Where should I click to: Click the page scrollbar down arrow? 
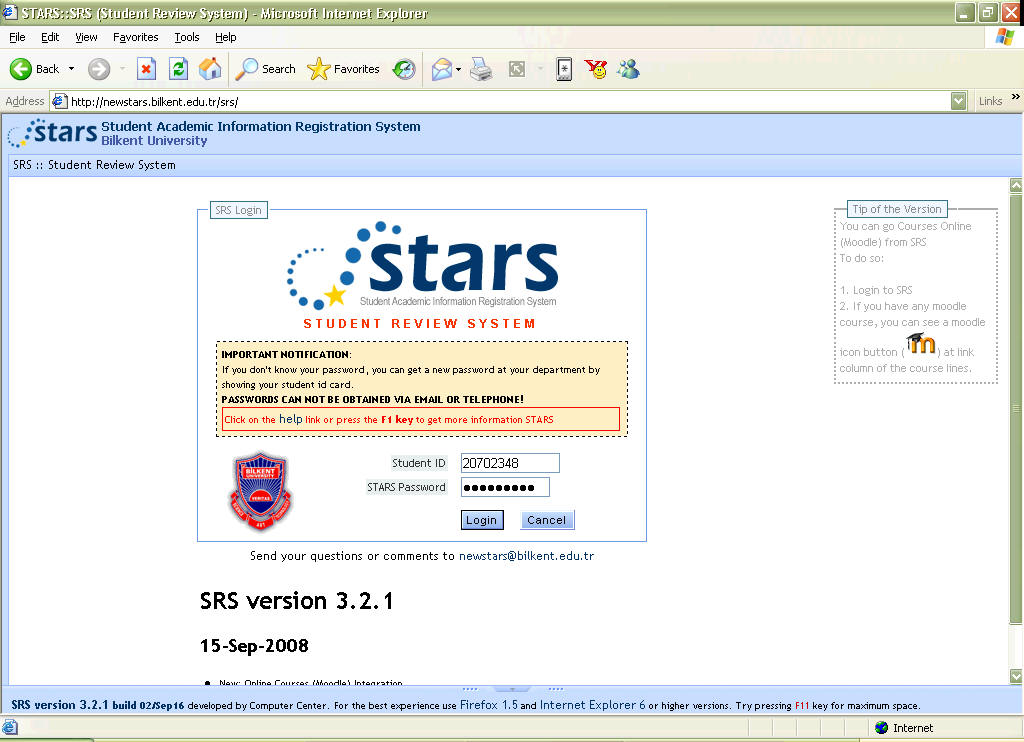[1016, 676]
